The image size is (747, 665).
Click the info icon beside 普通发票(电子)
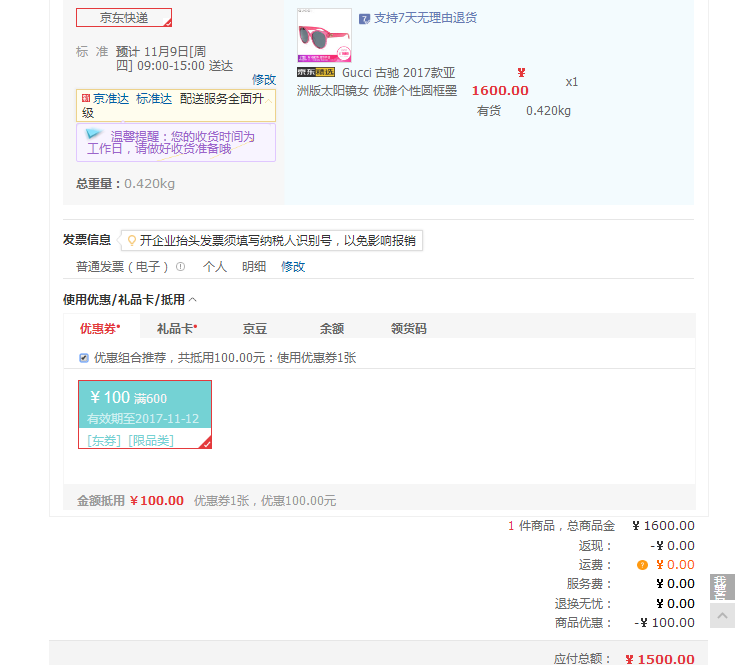pyautogui.click(x=180, y=266)
